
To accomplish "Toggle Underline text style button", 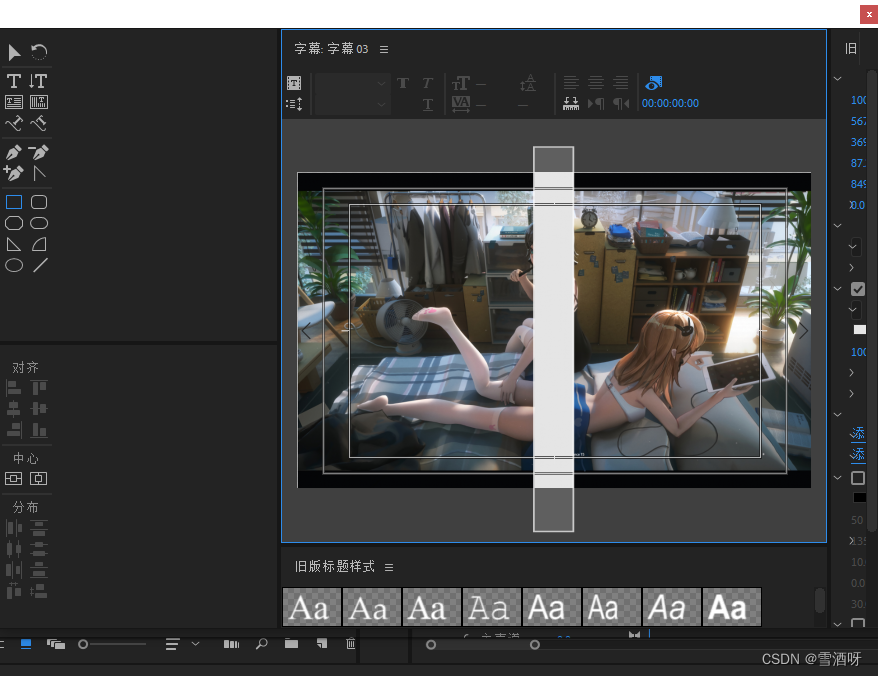I will [428, 105].
